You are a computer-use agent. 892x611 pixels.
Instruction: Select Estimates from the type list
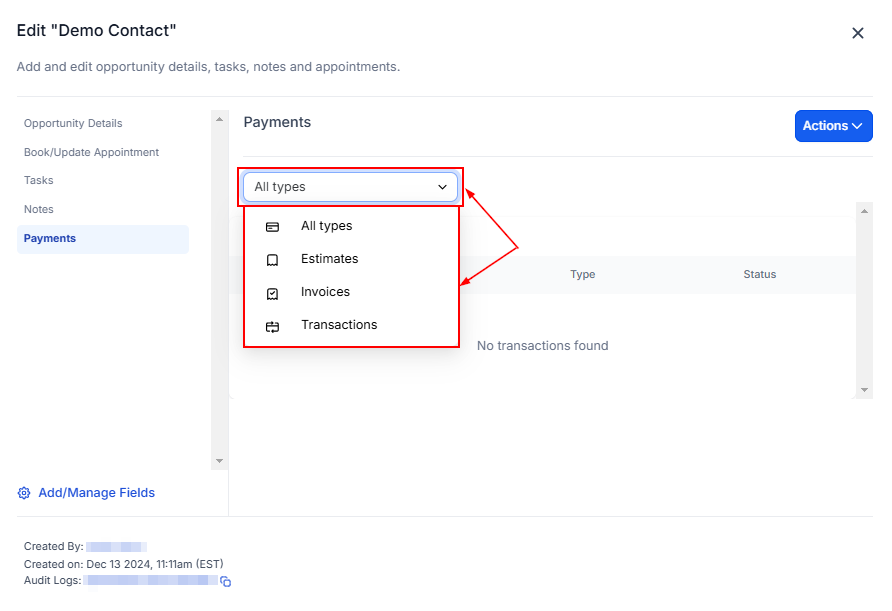point(329,259)
